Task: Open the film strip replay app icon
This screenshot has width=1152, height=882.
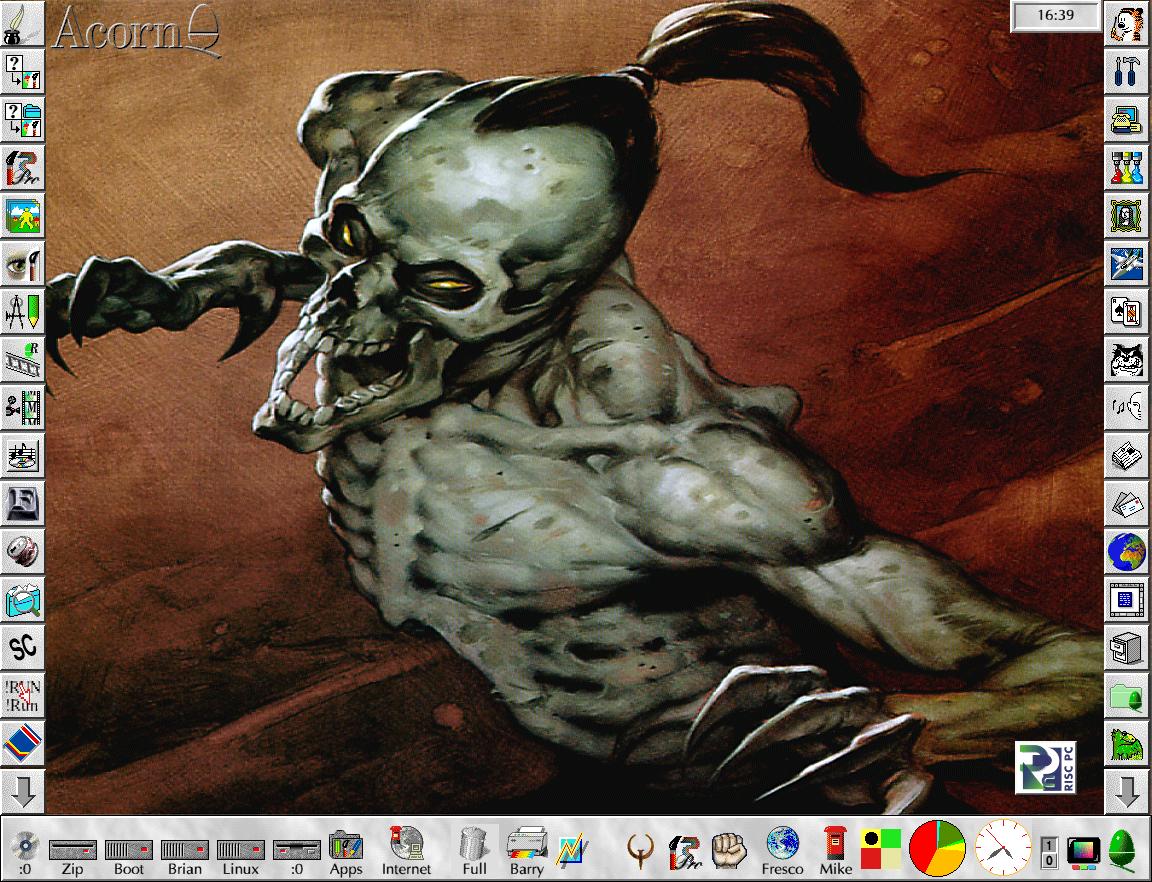Action: pyautogui.click(x=22, y=360)
